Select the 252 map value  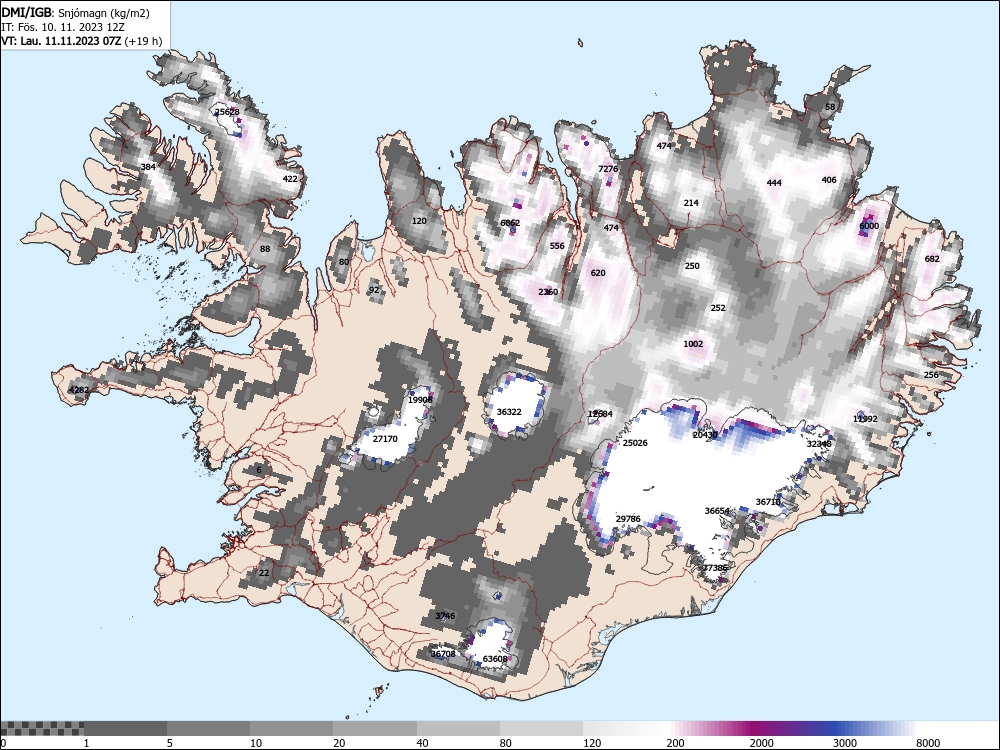click(x=718, y=307)
